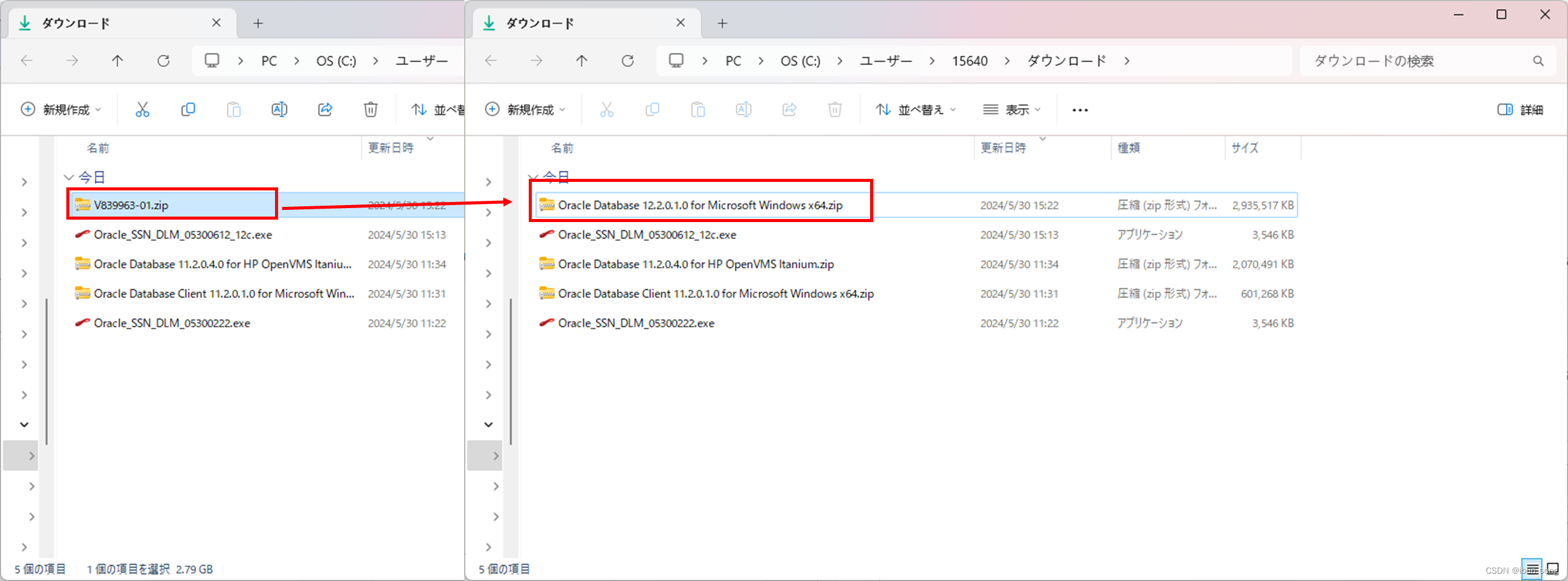This screenshot has height=581, width=1568.
Task: Go back in left window navigation
Action: (x=27, y=61)
